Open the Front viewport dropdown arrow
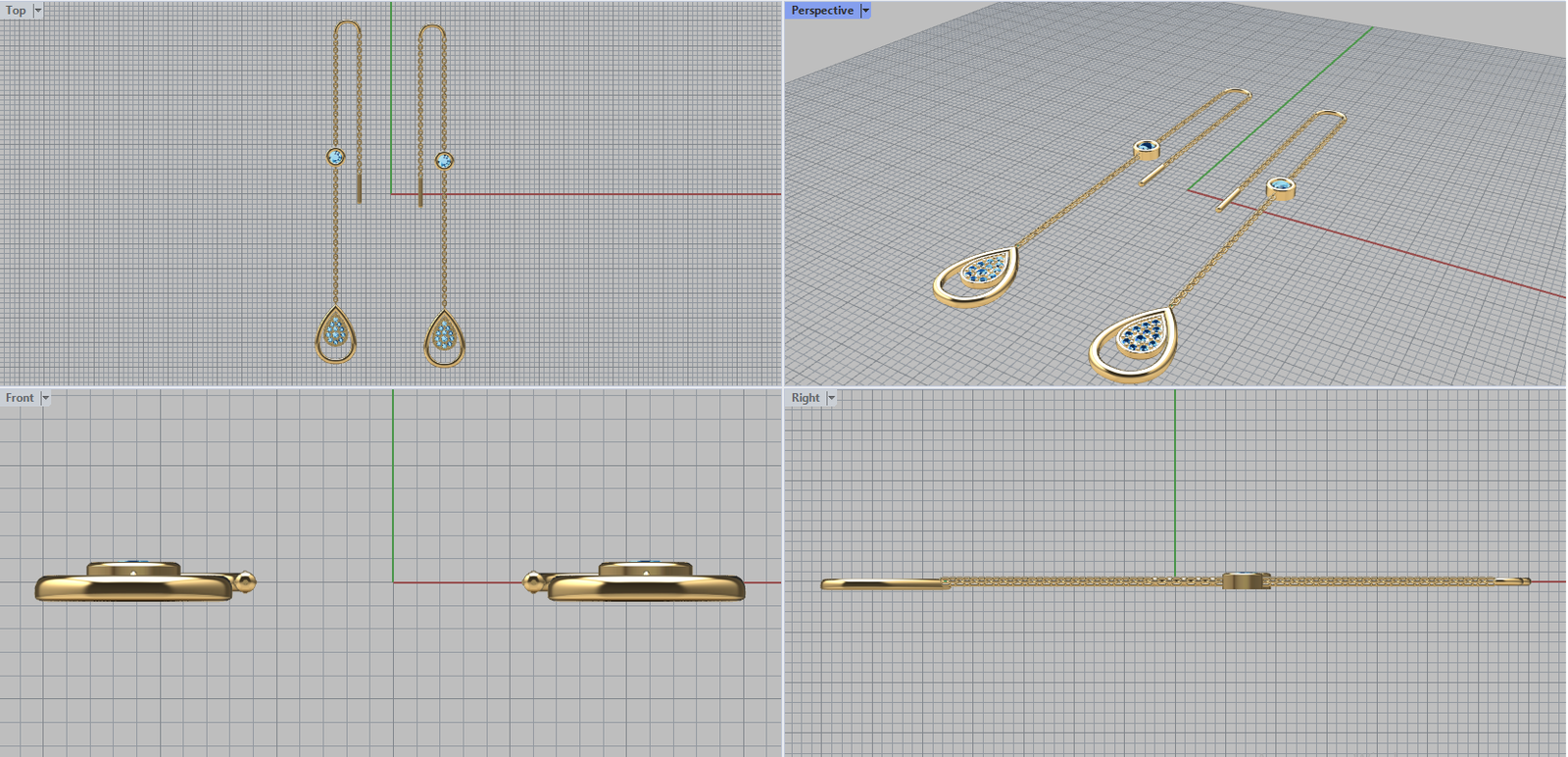 point(45,398)
